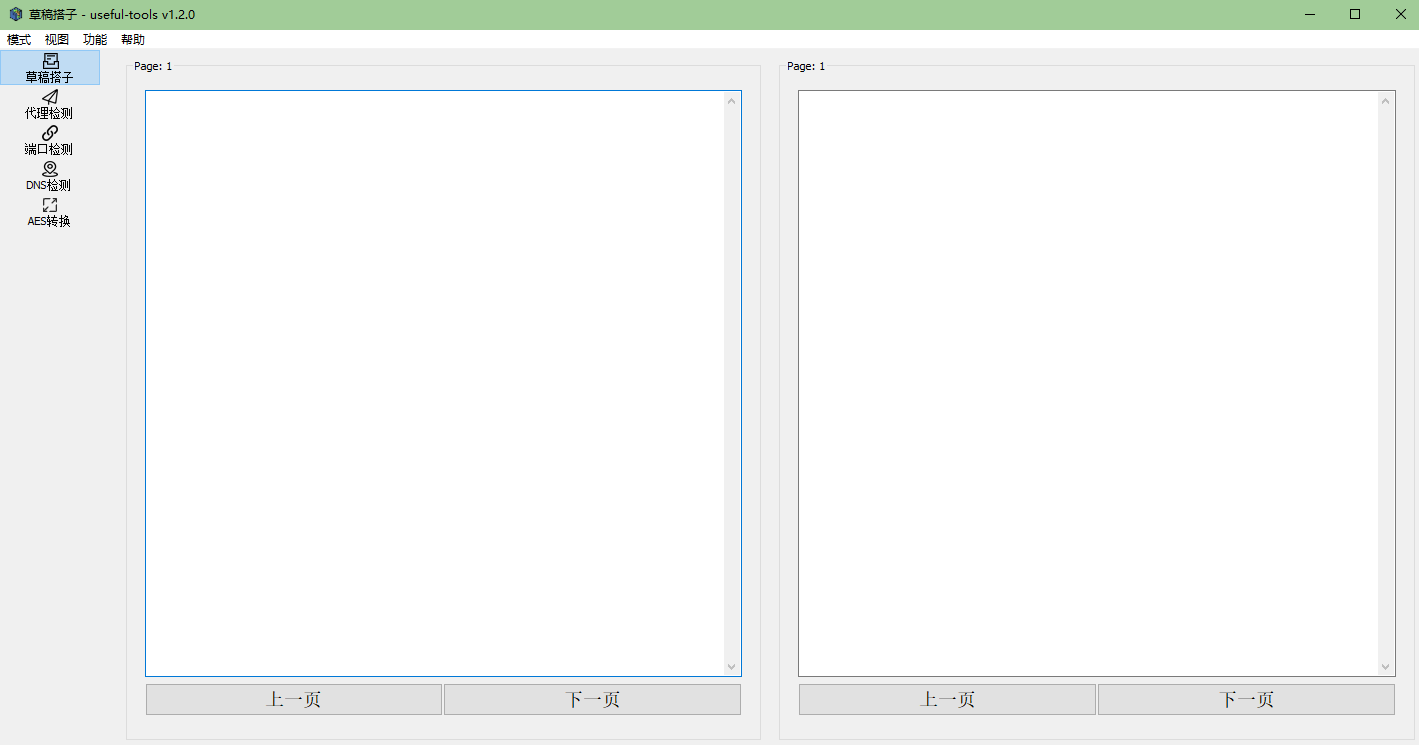1419x745 pixels.
Task: Click 下一页 under the right editor
Action: point(1246,699)
